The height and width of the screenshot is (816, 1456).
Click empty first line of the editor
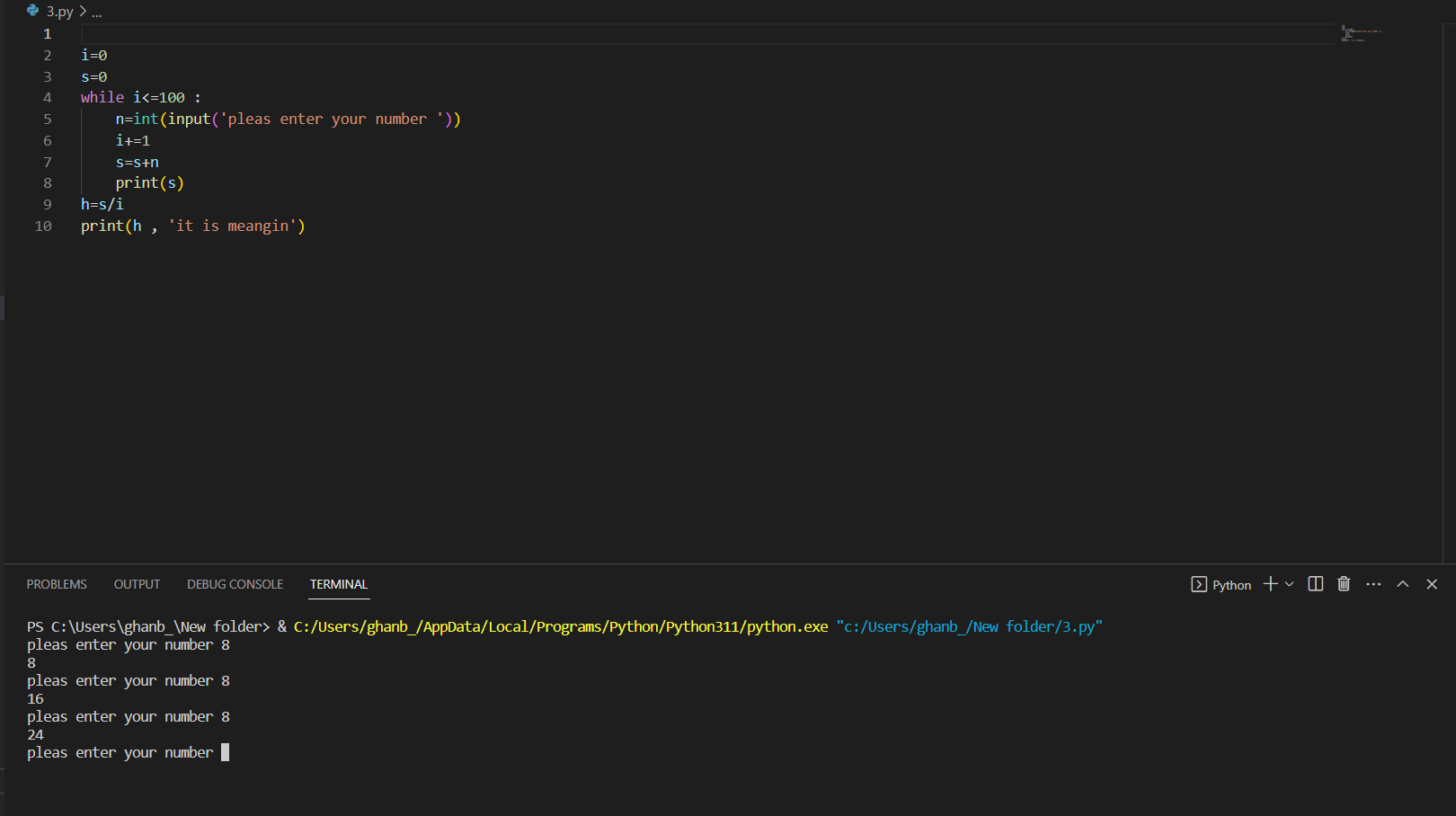click(708, 34)
